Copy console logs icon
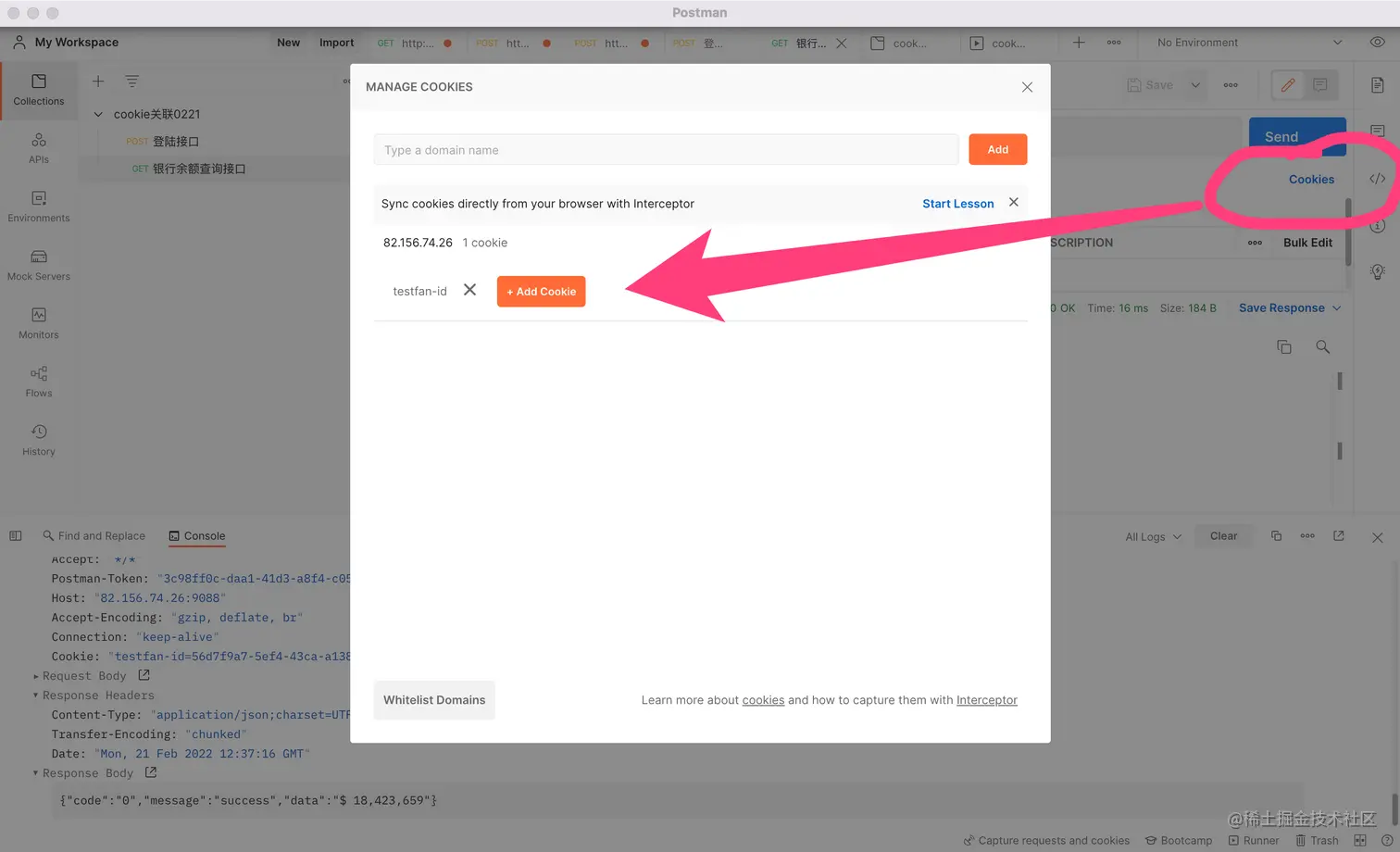The height and width of the screenshot is (852, 1400). (1276, 535)
